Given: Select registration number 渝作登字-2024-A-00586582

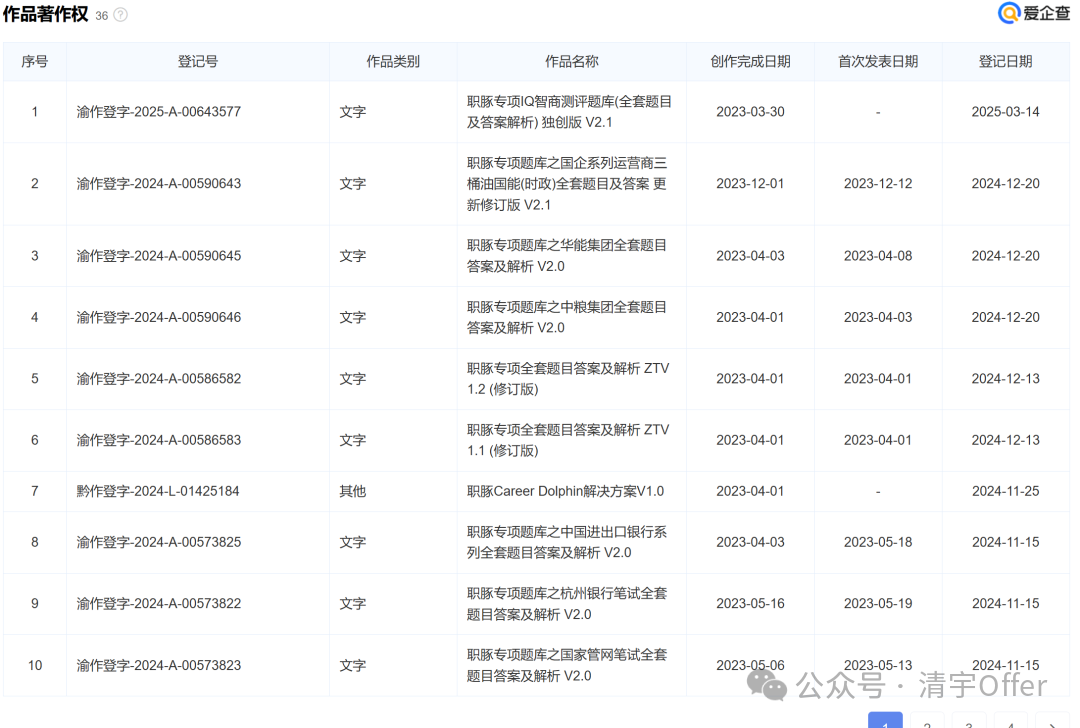Looking at the screenshot, I should click(158, 379).
